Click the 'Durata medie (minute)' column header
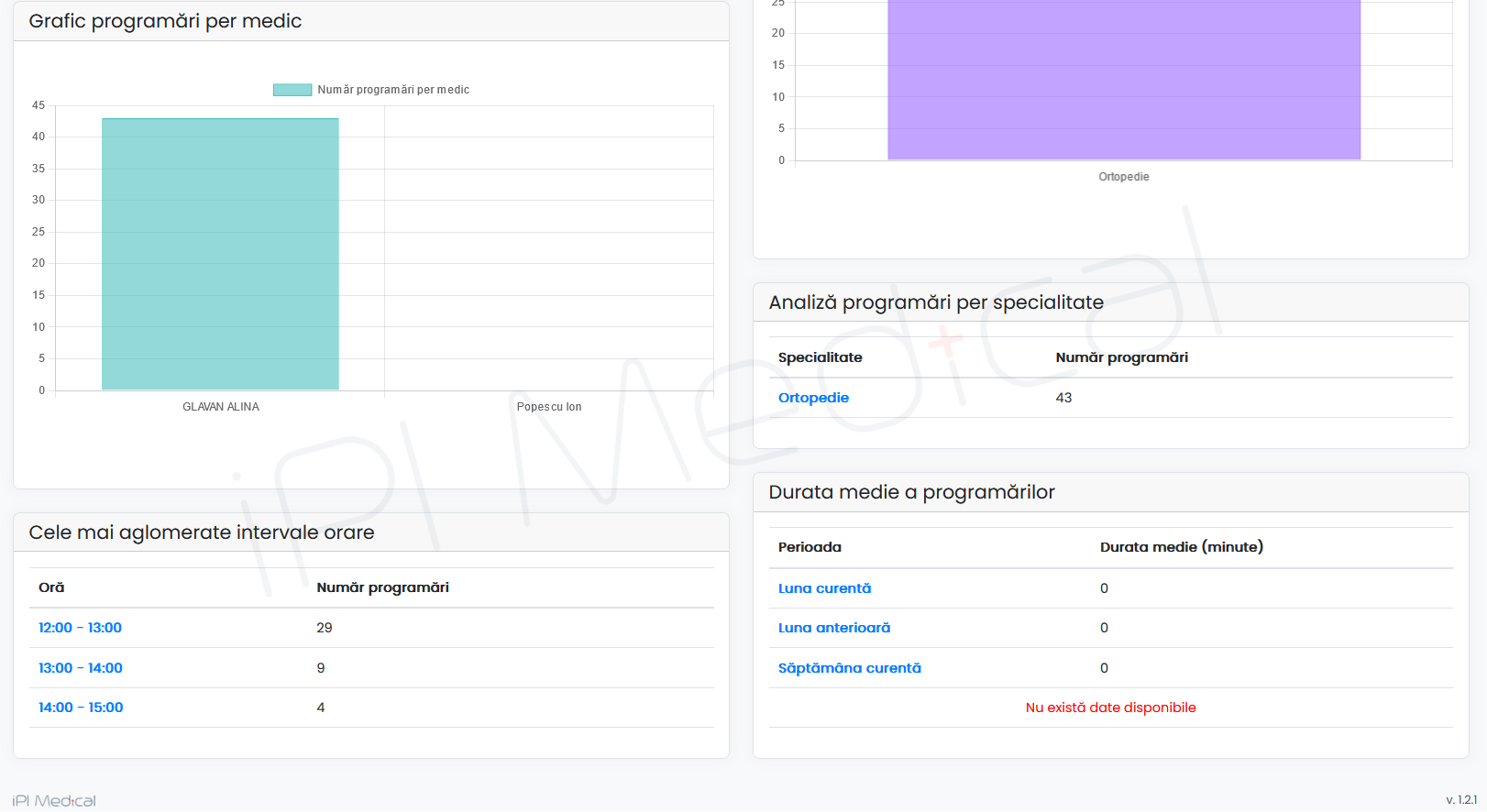 pyautogui.click(x=1181, y=547)
